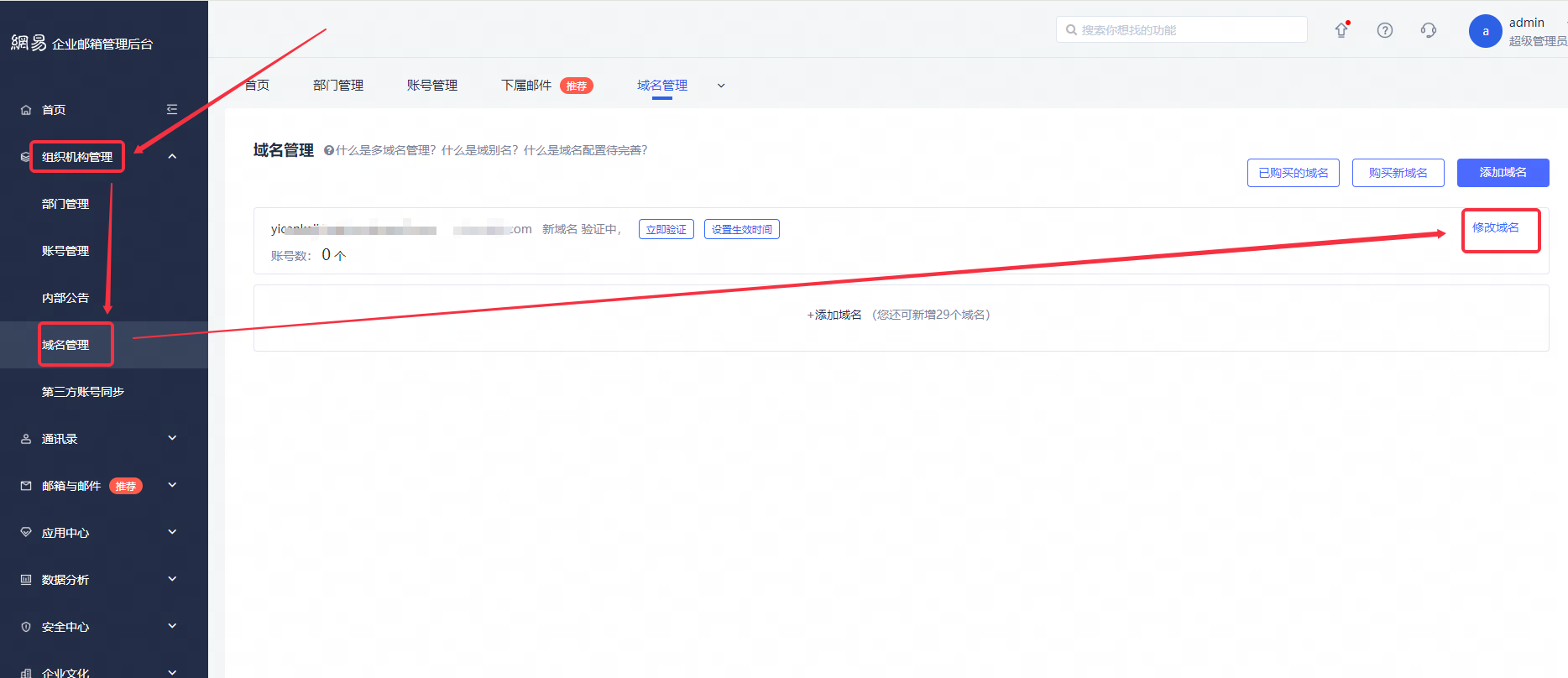Click the home icon beside 首页 in sidebar
This screenshot has width=1568, height=678.
[26, 110]
